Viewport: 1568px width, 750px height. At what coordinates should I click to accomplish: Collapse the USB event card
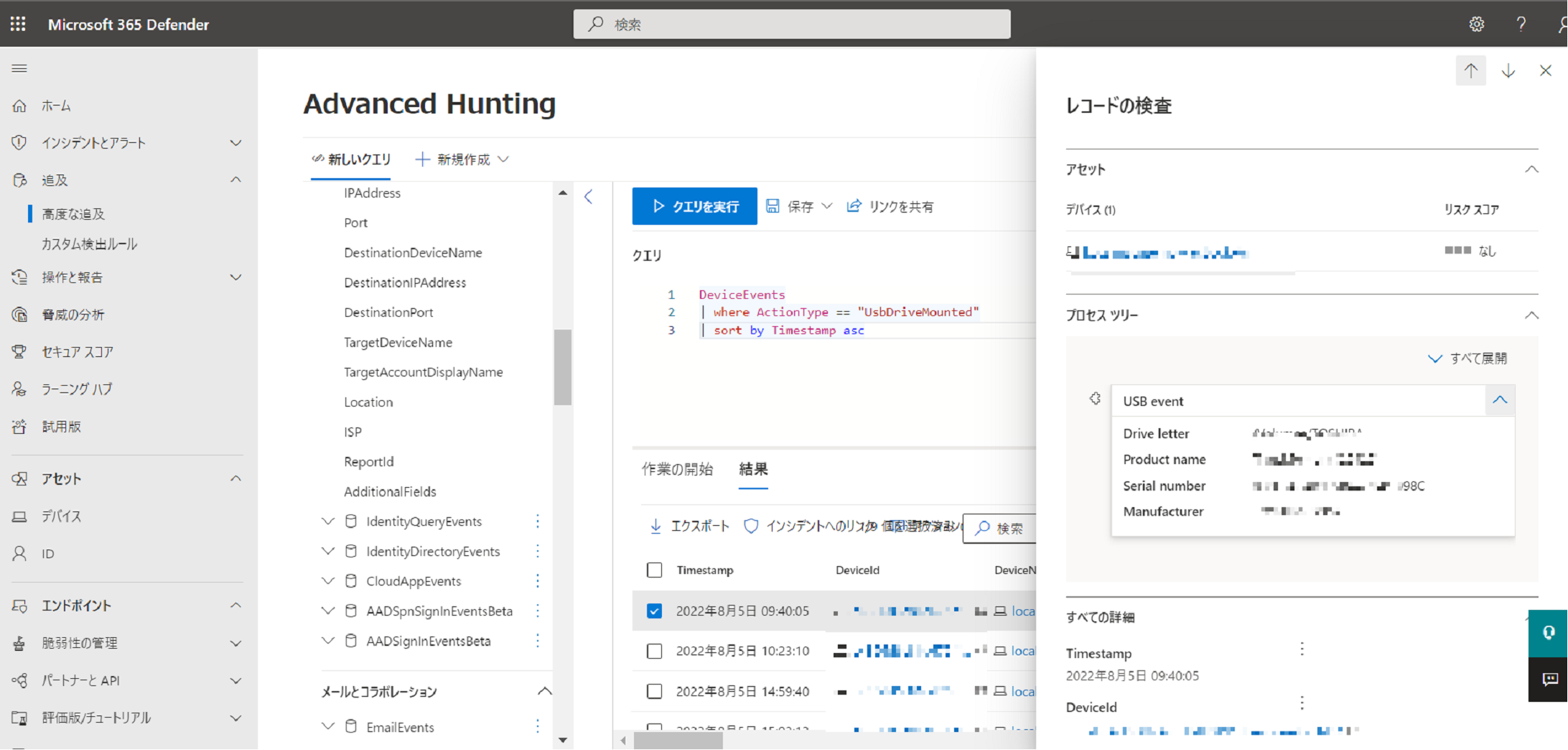click(1500, 400)
